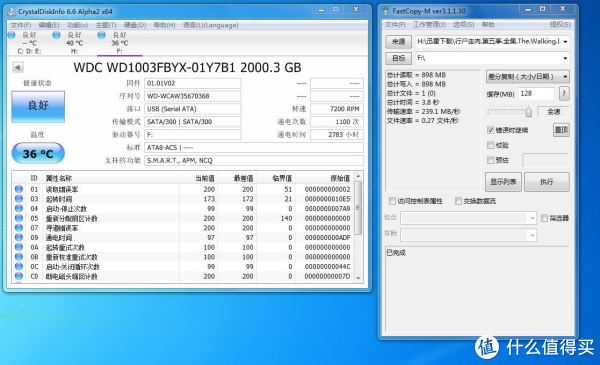Click status icon for attribute 01 读取错误率
The height and width of the screenshot is (365, 600).
pos(19,189)
